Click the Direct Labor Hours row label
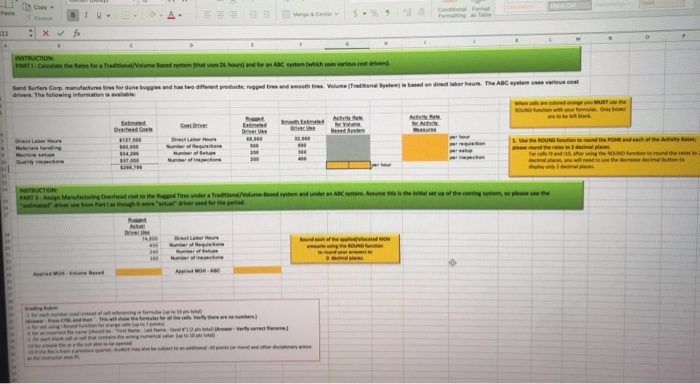Image resolution: width=700 pixels, height=384 pixels. [38, 141]
